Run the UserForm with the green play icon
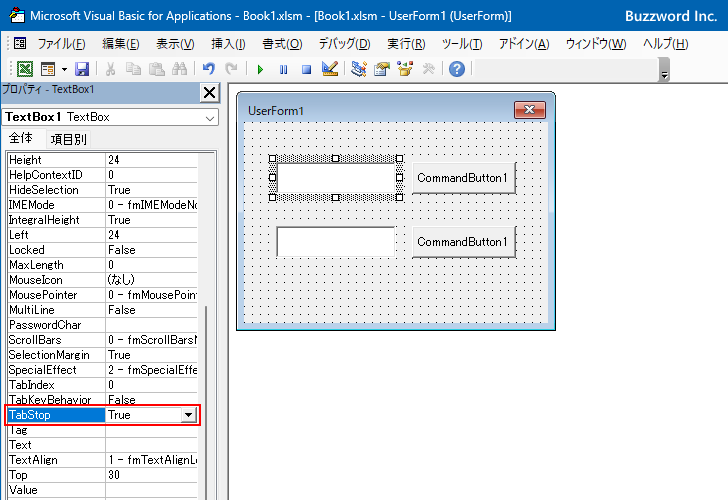 [260, 70]
